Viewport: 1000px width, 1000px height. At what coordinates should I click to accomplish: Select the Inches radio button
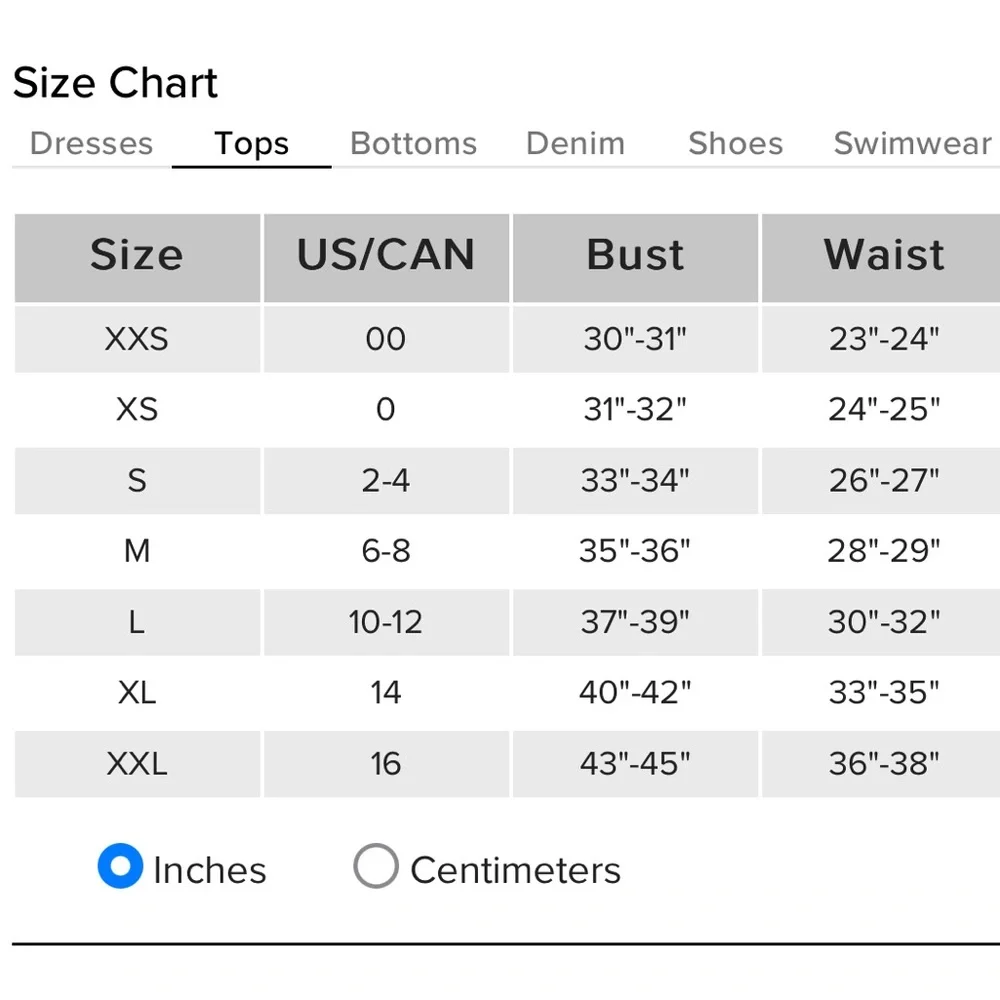(120, 866)
